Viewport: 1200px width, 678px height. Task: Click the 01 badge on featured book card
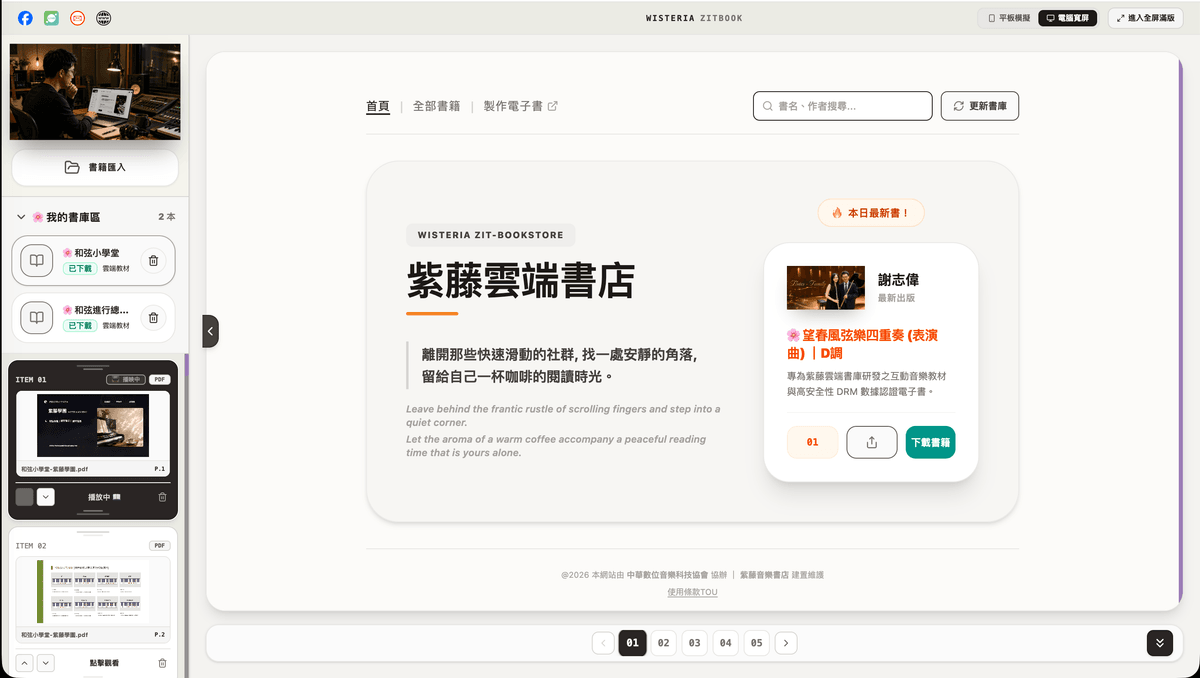tap(812, 442)
